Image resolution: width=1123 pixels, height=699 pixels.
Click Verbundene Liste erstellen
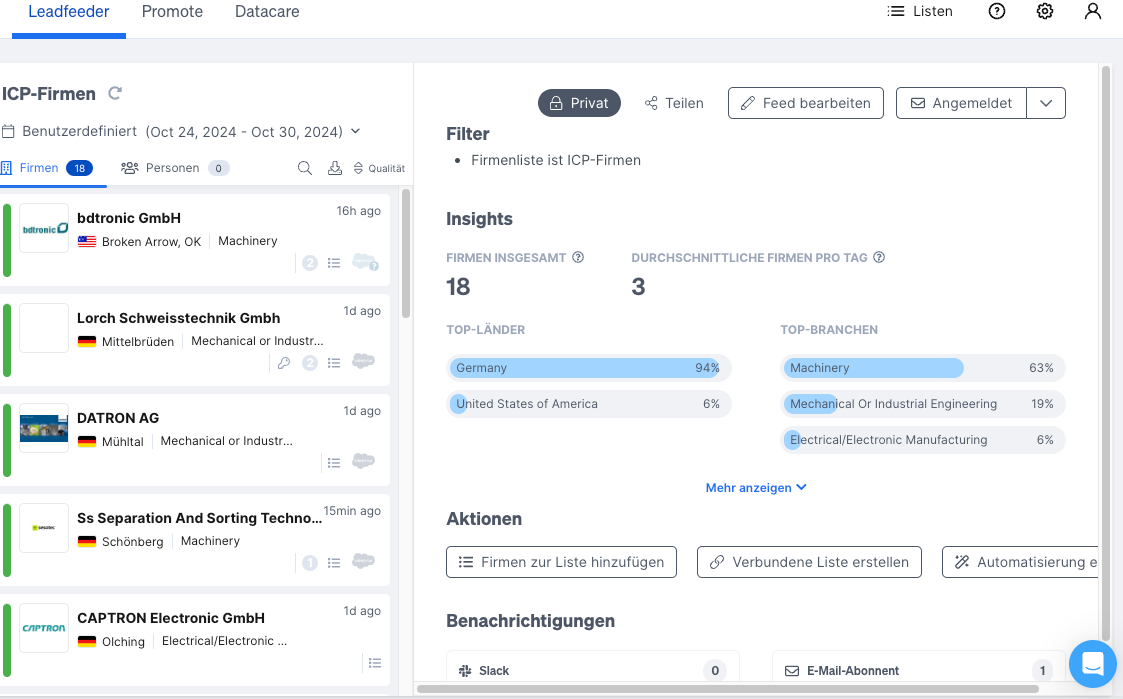[809, 562]
